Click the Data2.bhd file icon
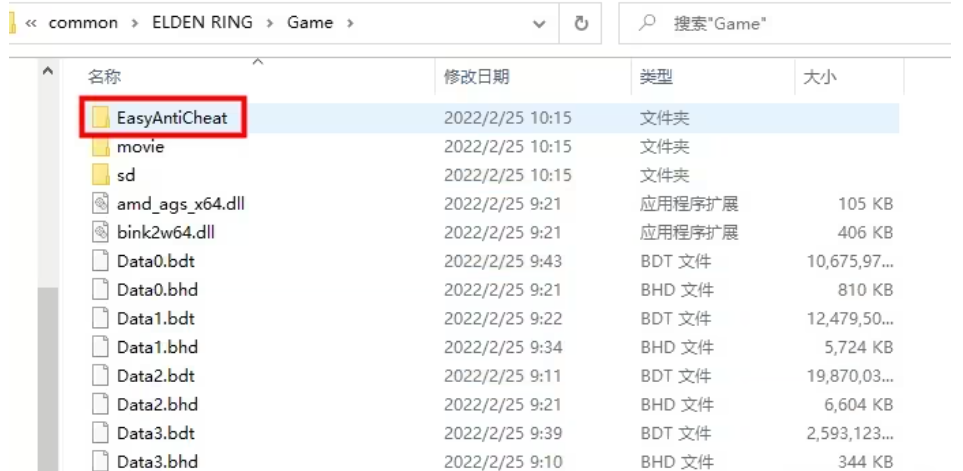Viewport: 963px width, 471px height. [x=100, y=404]
